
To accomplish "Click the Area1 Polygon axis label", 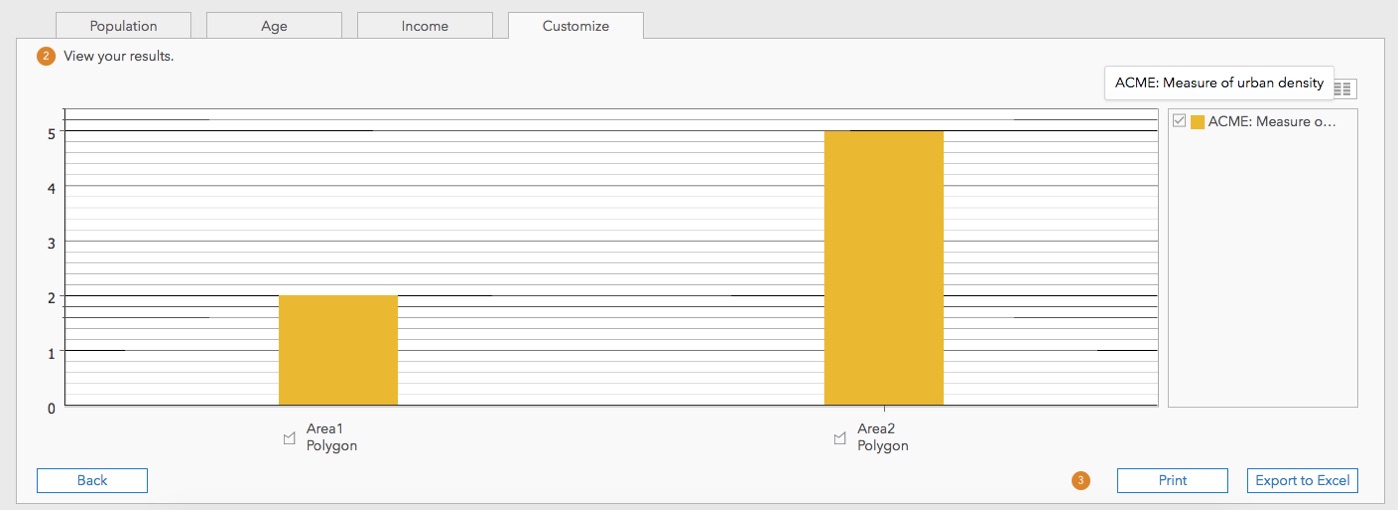I will [331, 437].
